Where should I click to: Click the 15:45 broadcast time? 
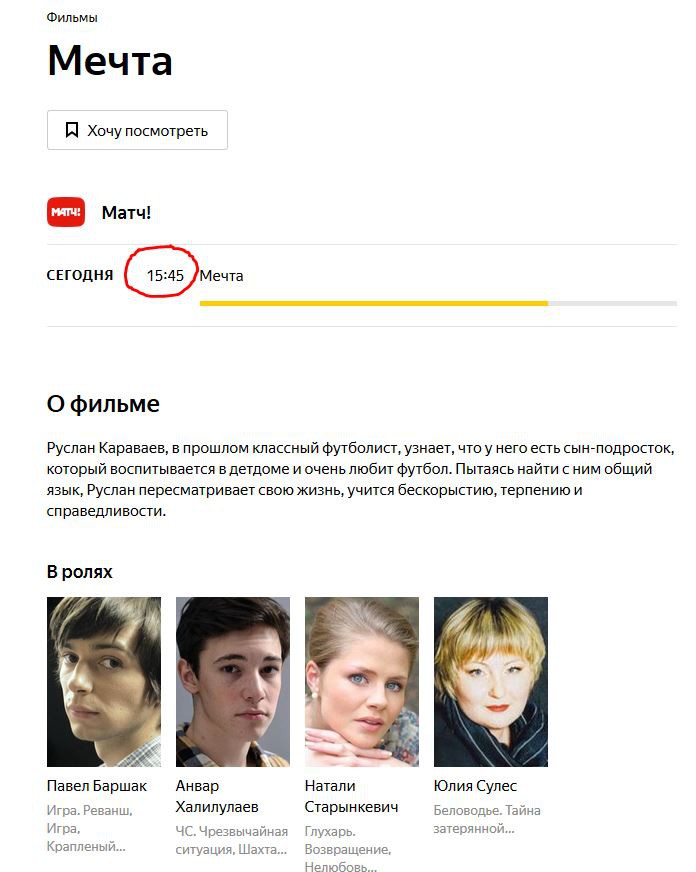165,275
